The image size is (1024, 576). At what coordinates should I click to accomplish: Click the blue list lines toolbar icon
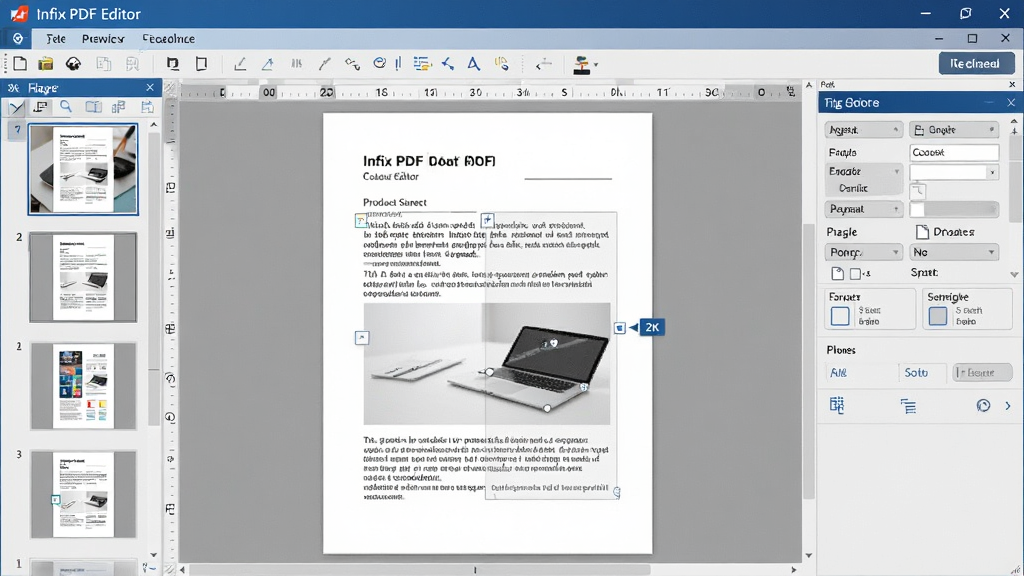click(423, 63)
